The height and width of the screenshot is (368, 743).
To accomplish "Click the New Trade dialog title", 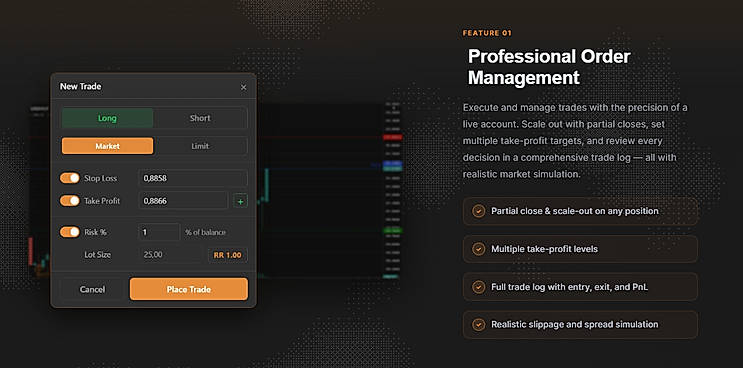I will 81,87.
